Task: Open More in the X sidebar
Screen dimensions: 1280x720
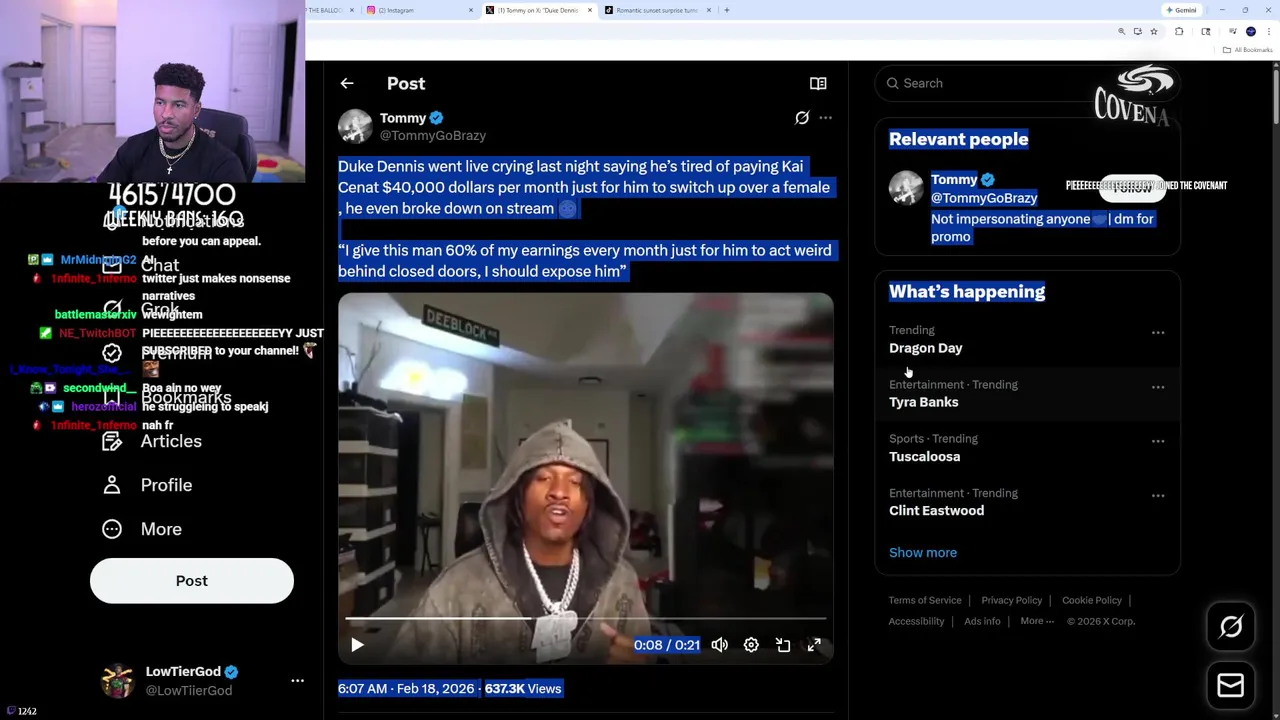Action: (142, 529)
